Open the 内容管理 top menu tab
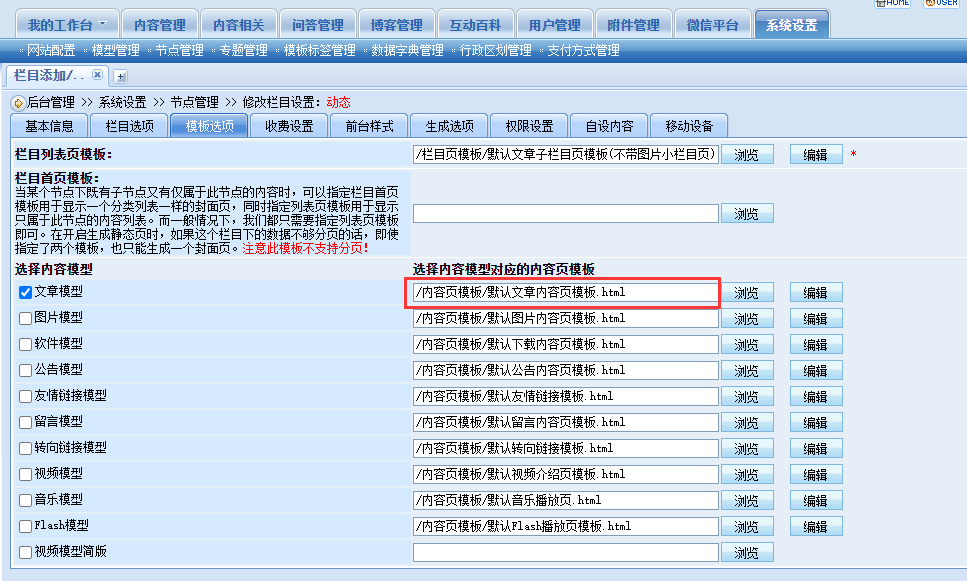This screenshot has width=967, height=581. pyautogui.click(x=160, y=25)
